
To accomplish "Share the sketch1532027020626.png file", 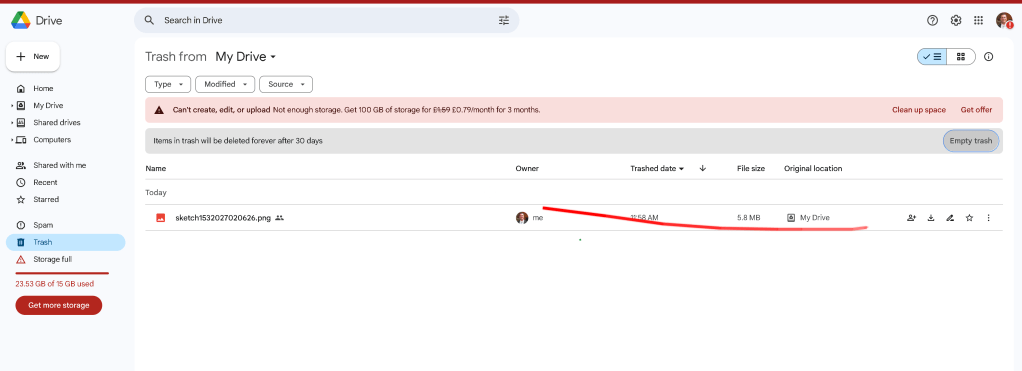I will click(911, 218).
